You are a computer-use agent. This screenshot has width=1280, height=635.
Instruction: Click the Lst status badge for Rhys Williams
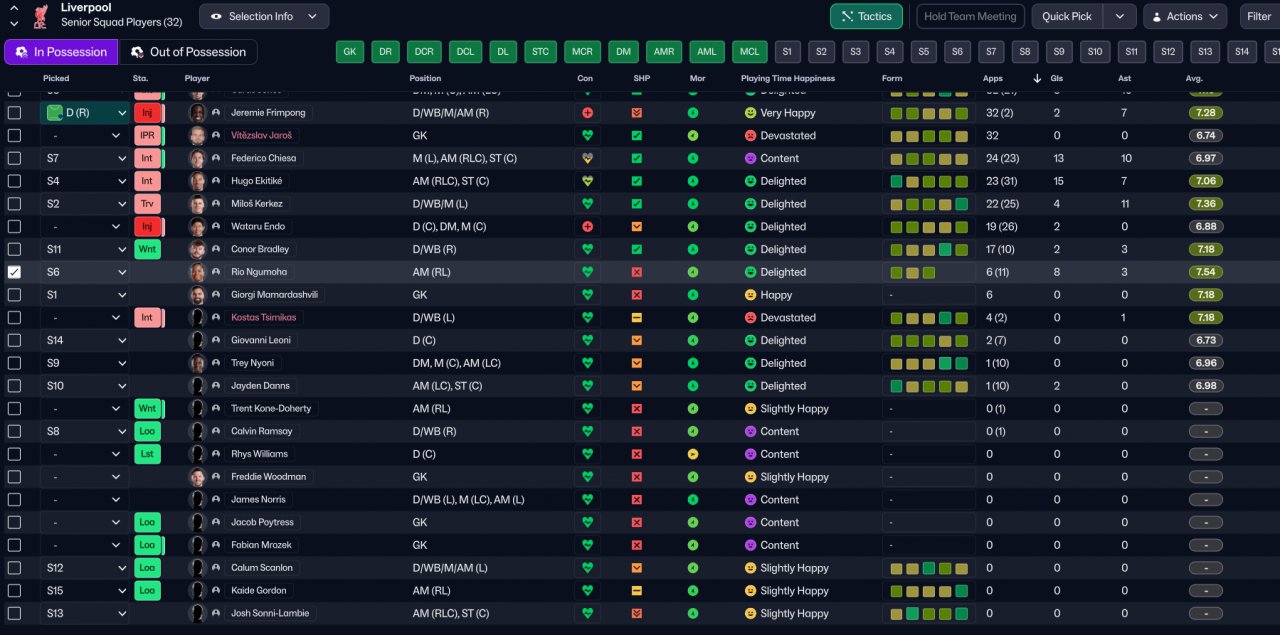pyautogui.click(x=147, y=454)
